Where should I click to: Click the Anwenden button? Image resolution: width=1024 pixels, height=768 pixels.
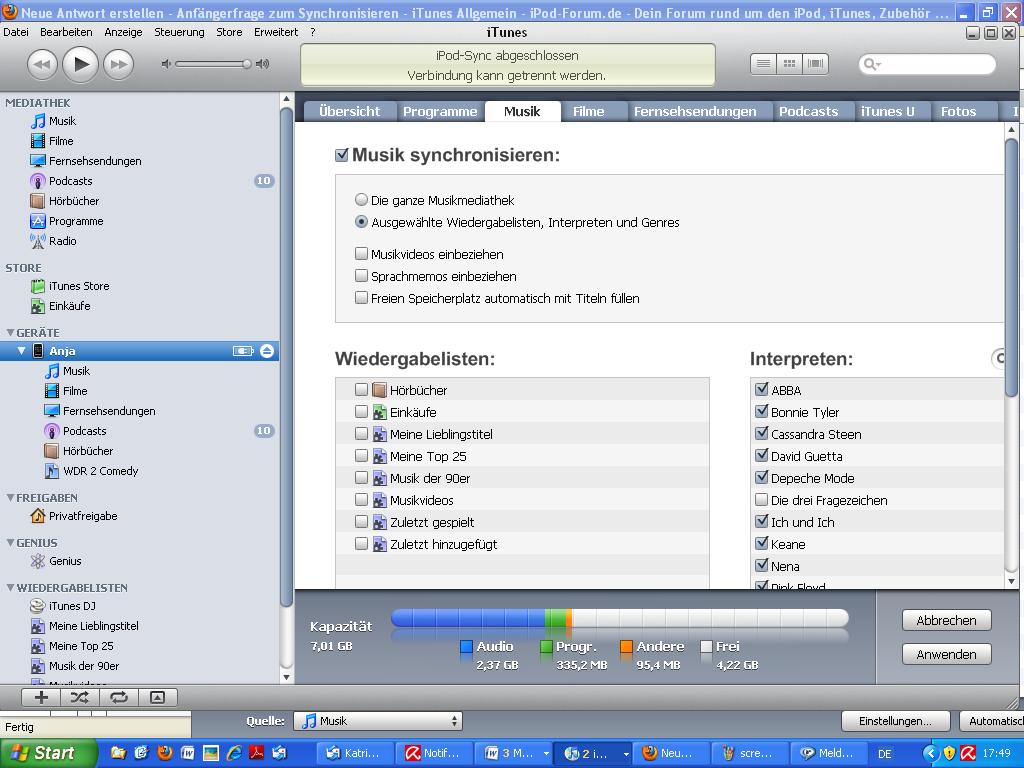[x=946, y=654]
